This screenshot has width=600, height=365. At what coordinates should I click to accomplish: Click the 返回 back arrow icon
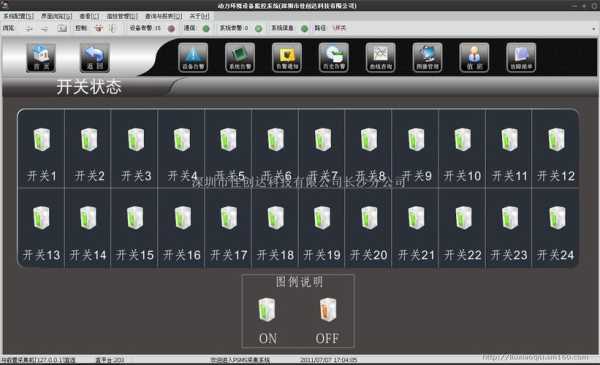[x=95, y=57]
